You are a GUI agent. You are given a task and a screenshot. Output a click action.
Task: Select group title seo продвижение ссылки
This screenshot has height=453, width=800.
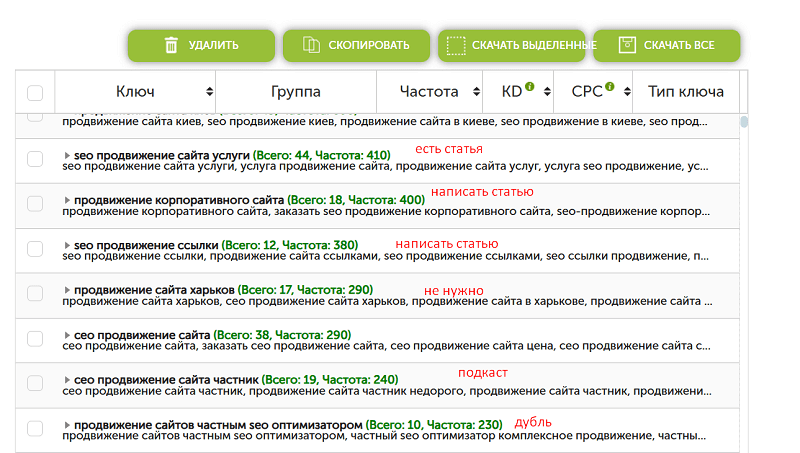(x=146, y=245)
